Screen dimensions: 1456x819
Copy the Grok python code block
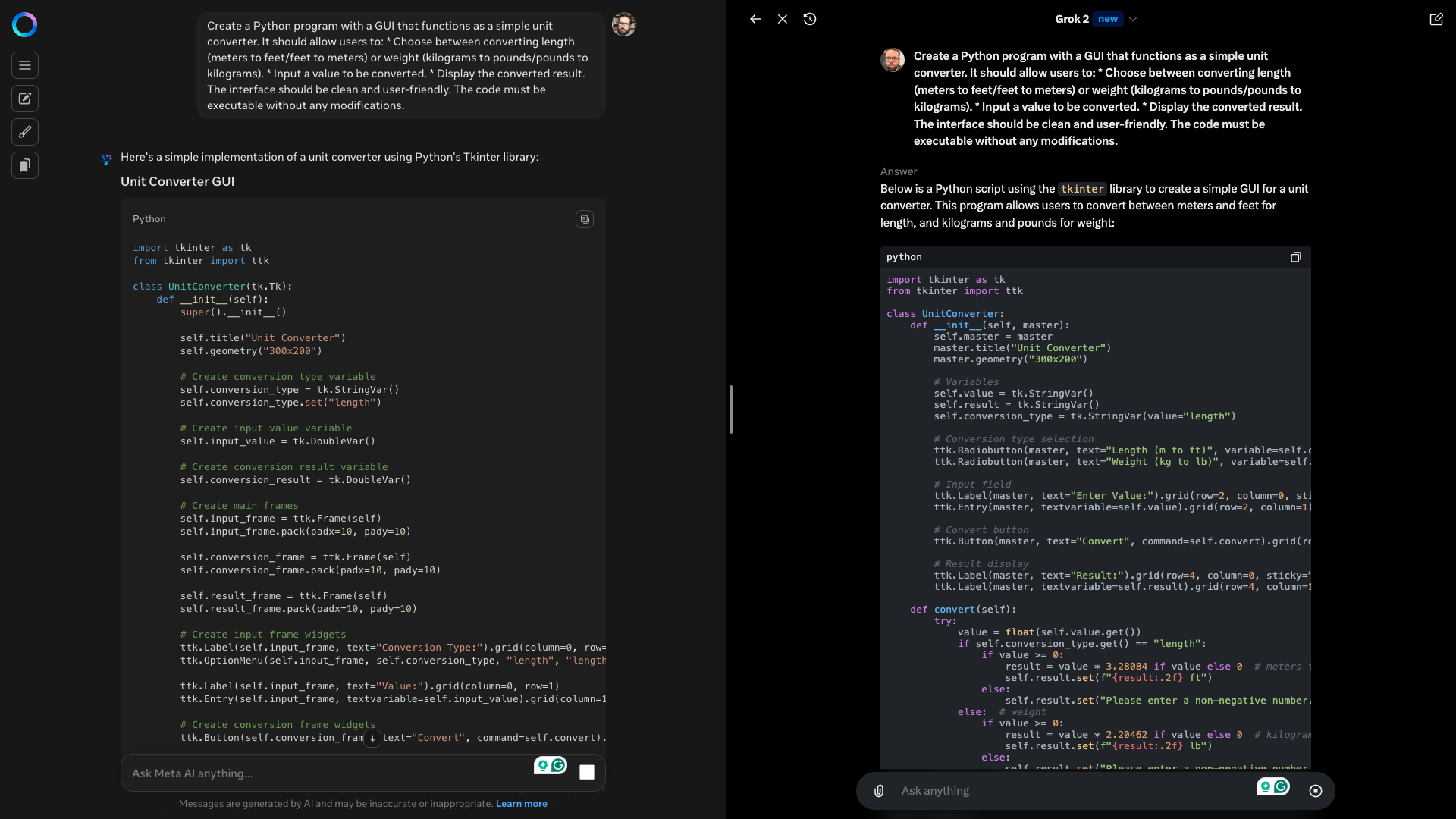1295,257
